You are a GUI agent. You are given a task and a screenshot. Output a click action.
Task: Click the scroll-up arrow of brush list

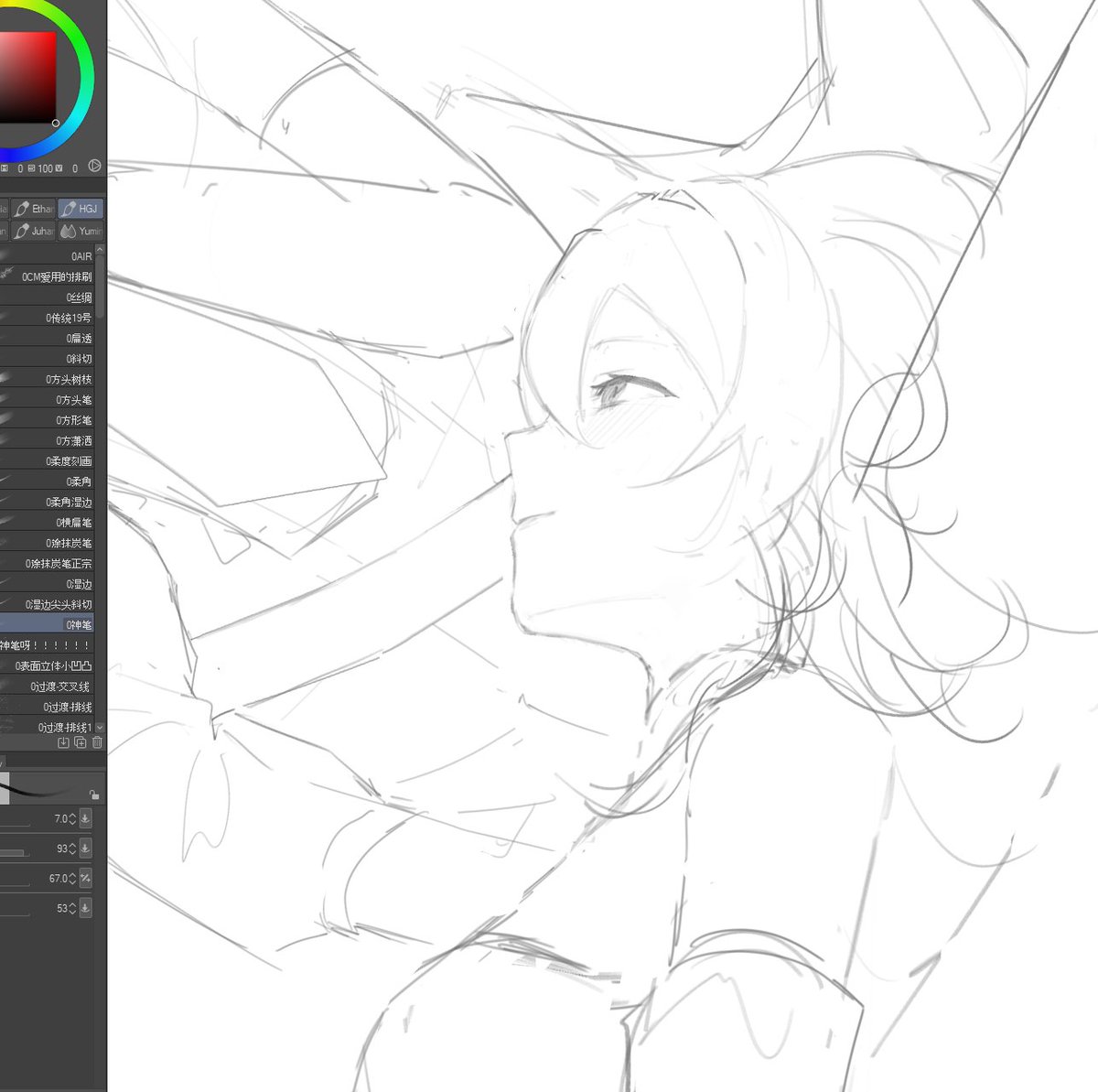coord(100,250)
